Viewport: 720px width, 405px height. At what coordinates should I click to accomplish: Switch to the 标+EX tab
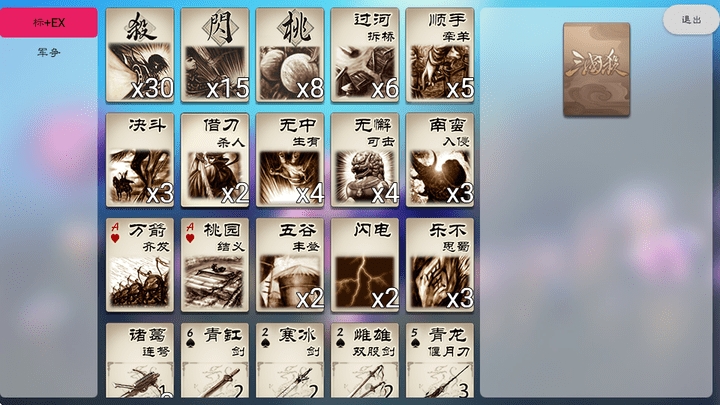49,22
